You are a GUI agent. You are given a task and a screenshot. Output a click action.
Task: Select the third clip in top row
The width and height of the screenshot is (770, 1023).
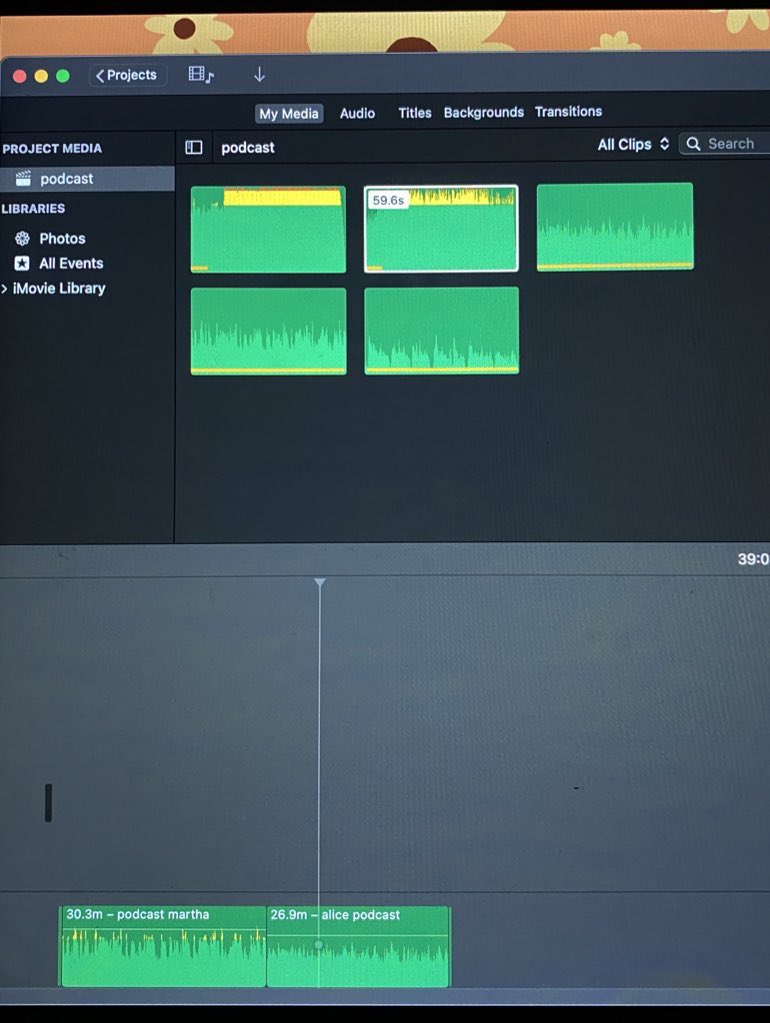point(615,226)
